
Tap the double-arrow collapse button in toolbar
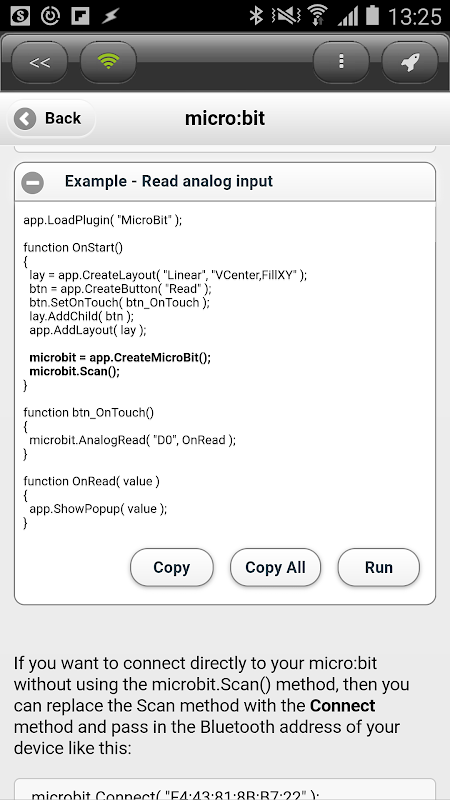40,63
